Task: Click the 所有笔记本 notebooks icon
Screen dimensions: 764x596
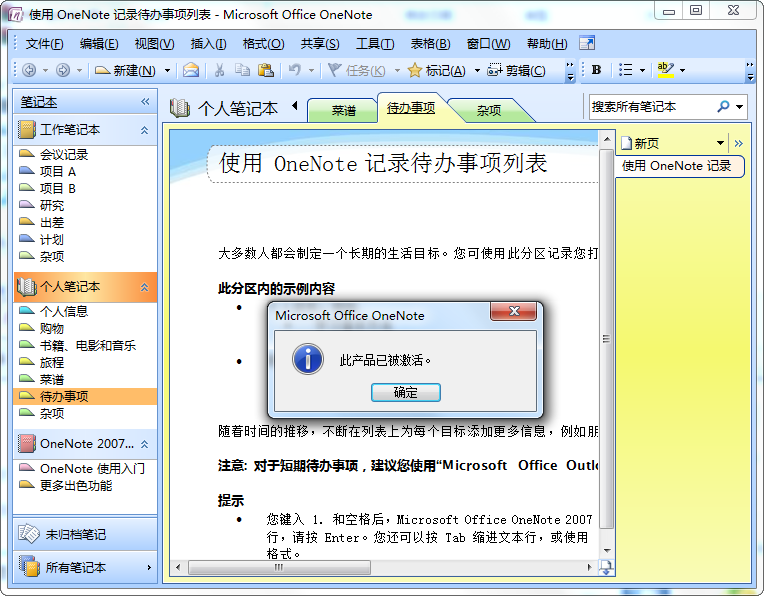Action: point(29,567)
